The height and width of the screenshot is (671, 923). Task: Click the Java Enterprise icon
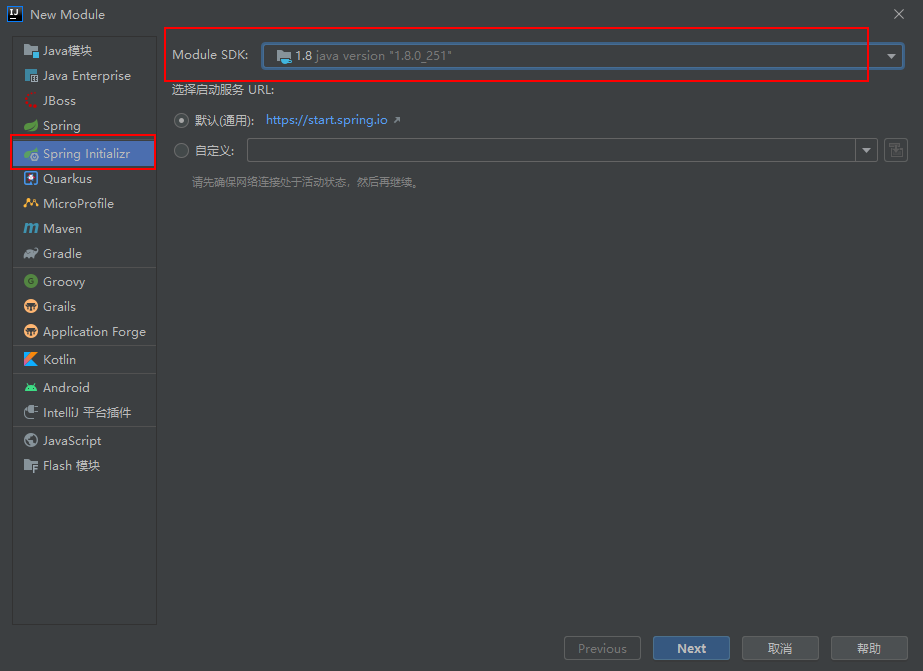(x=31, y=76)
